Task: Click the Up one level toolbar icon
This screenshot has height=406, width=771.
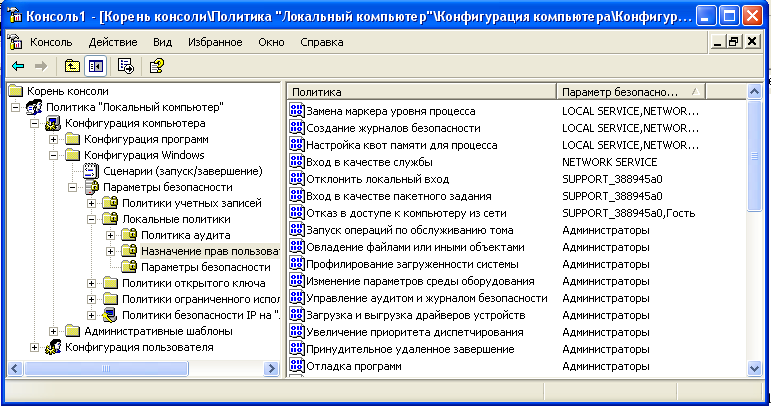Action: 72,66
